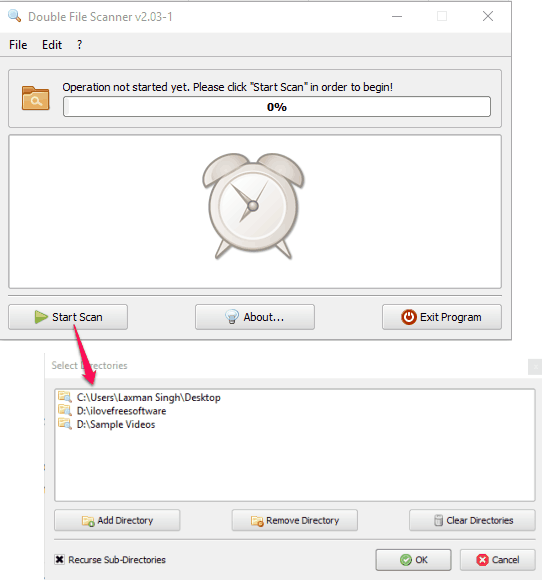Click the Cancel button in Select Directories

point(498,560)
